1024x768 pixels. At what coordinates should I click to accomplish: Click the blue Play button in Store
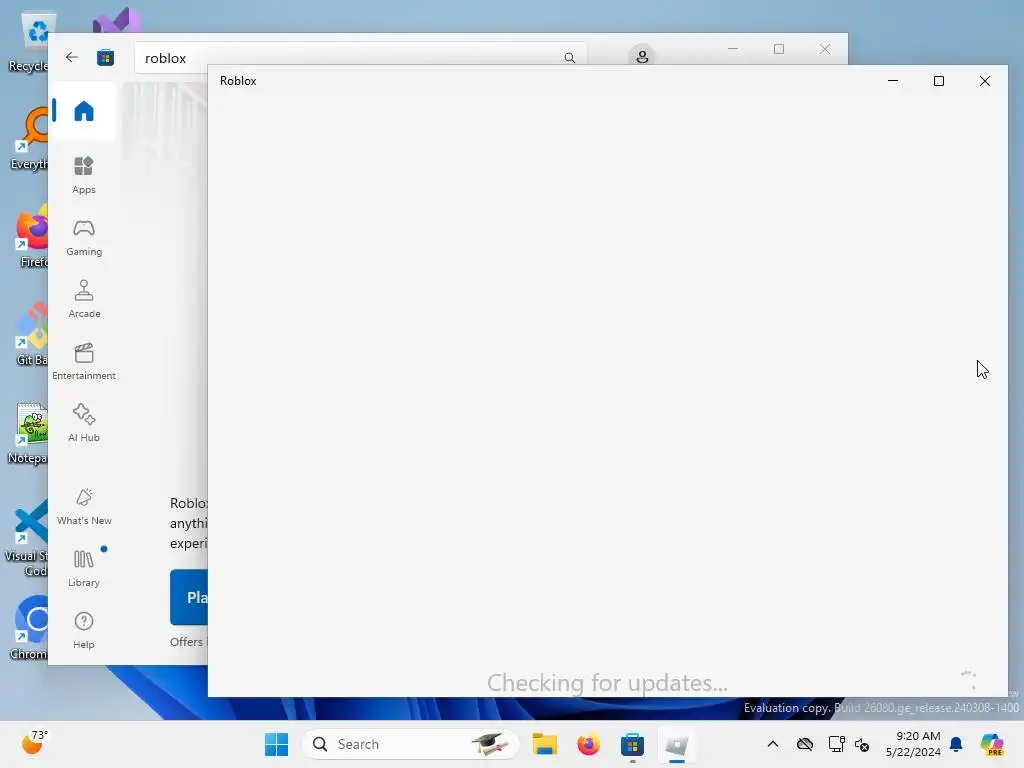[x=189, y=597]
